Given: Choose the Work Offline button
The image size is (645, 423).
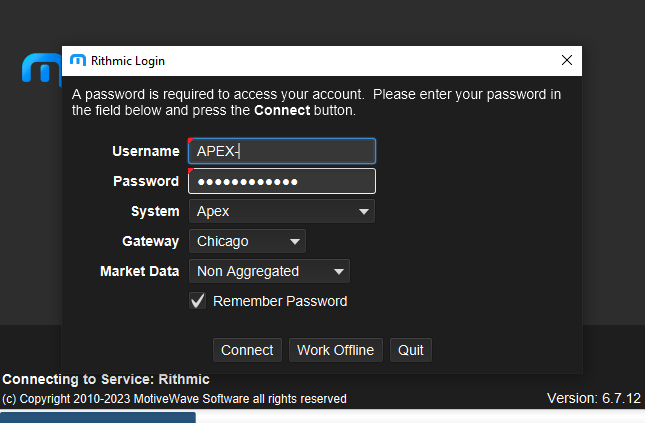Looking at the screenshot, I should [x=336, y=350].
